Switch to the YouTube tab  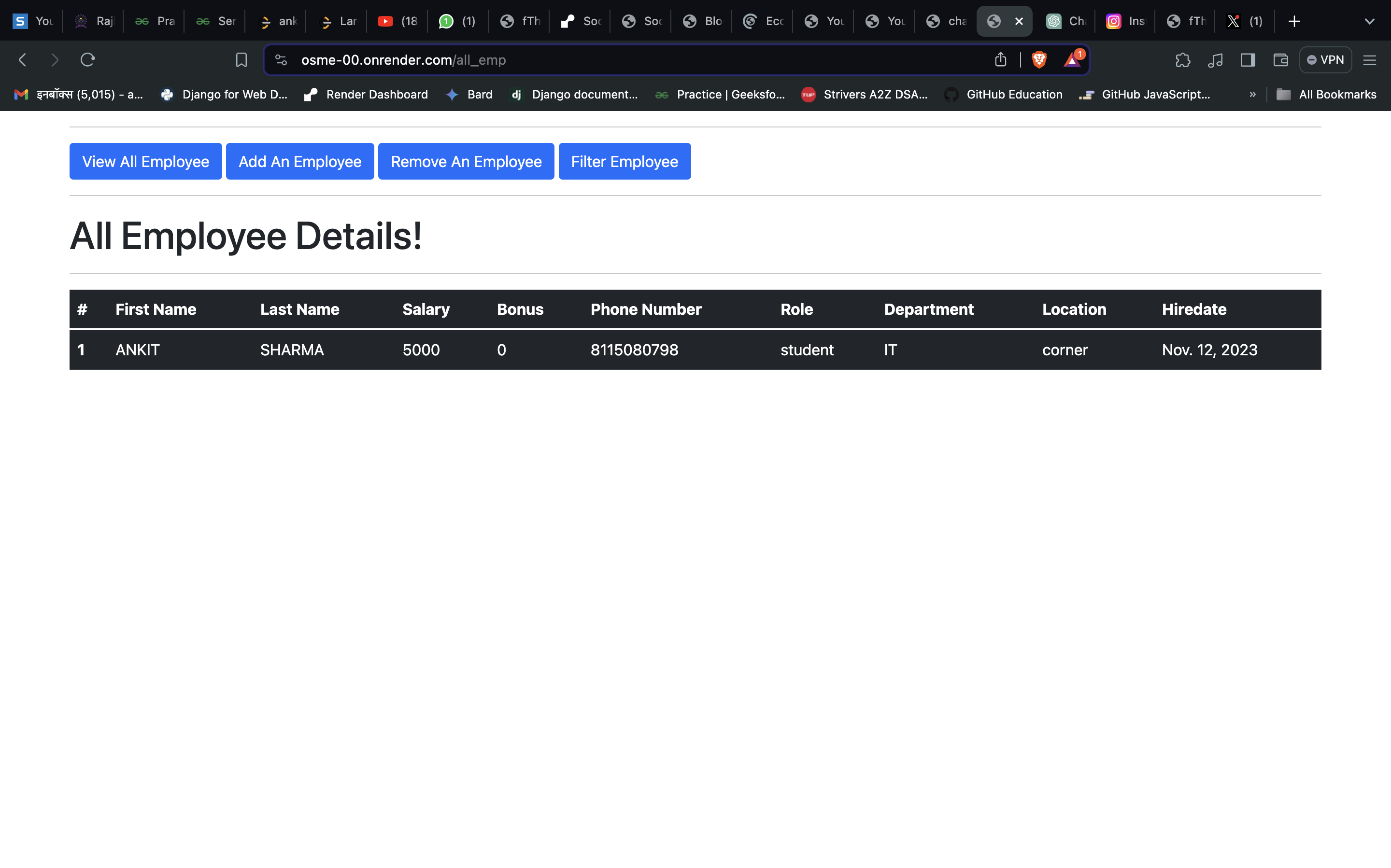point(398,21)
